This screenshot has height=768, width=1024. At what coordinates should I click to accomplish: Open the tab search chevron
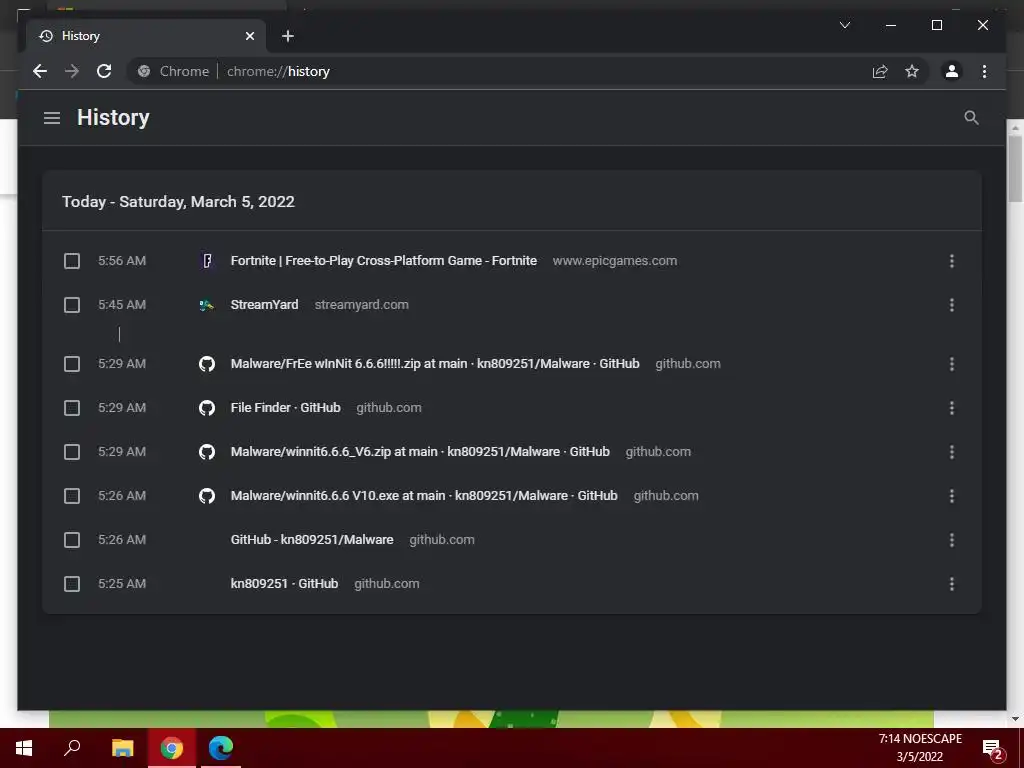pos(844,25)
